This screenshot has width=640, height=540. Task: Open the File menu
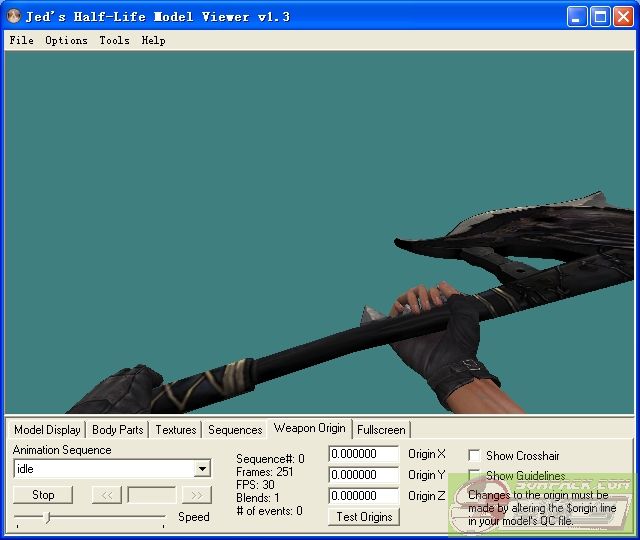(21, 41)
